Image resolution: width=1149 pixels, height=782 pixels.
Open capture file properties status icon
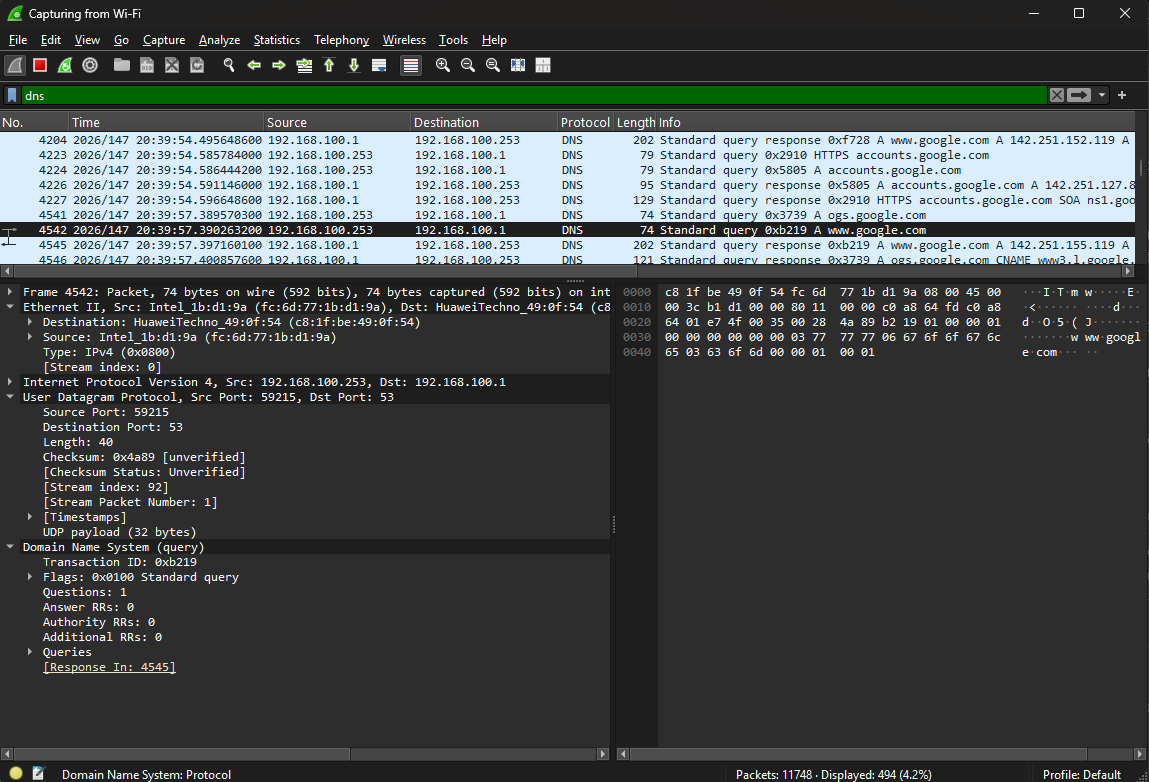[39, 773]
